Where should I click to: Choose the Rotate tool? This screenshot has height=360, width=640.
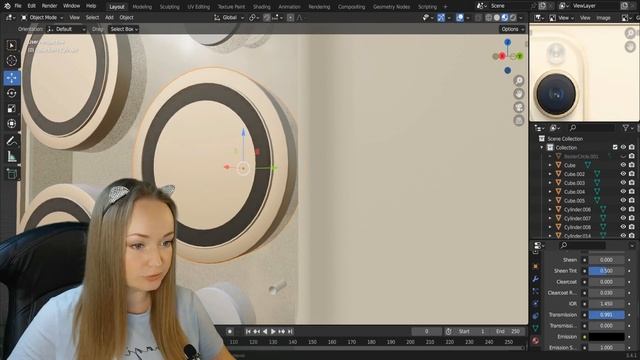11,93
